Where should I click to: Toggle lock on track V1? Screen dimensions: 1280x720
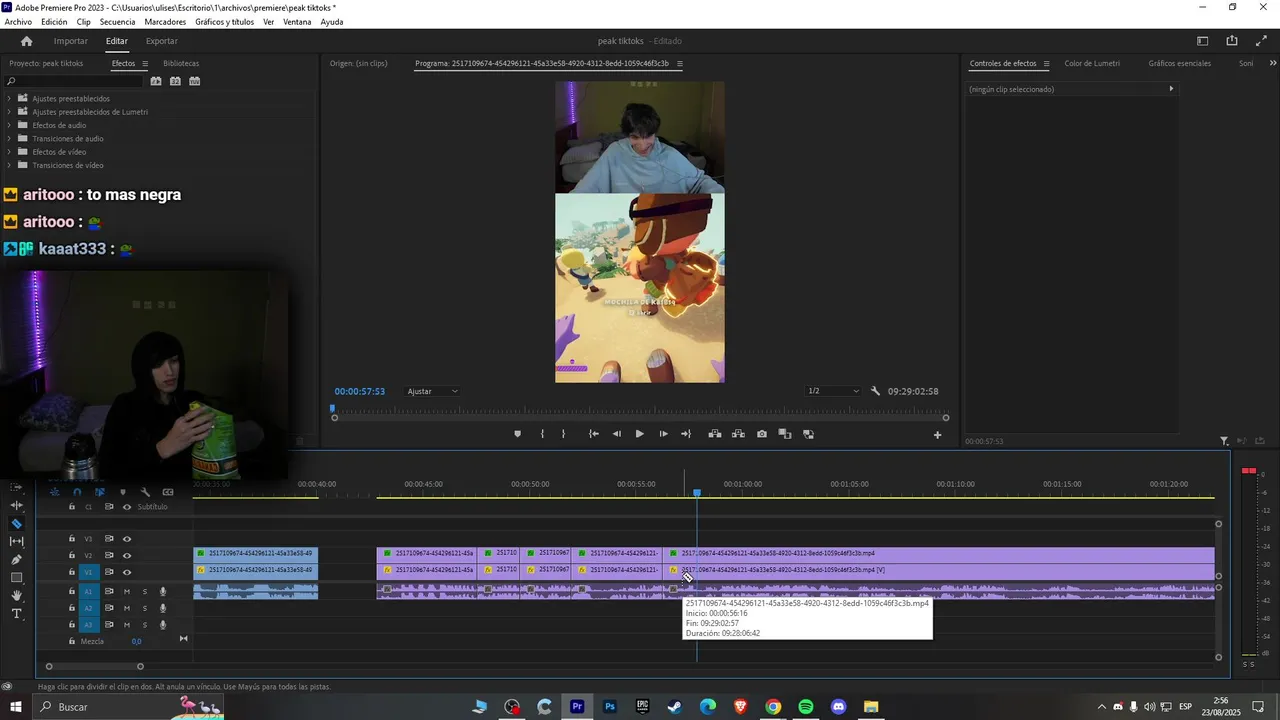[71, 572]
